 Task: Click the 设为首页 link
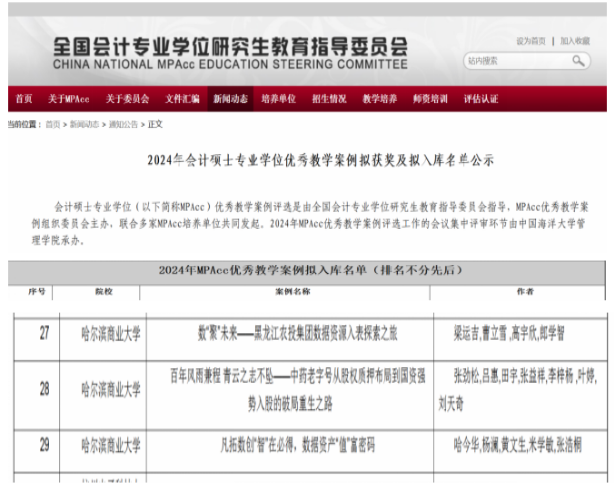(531, 41)
